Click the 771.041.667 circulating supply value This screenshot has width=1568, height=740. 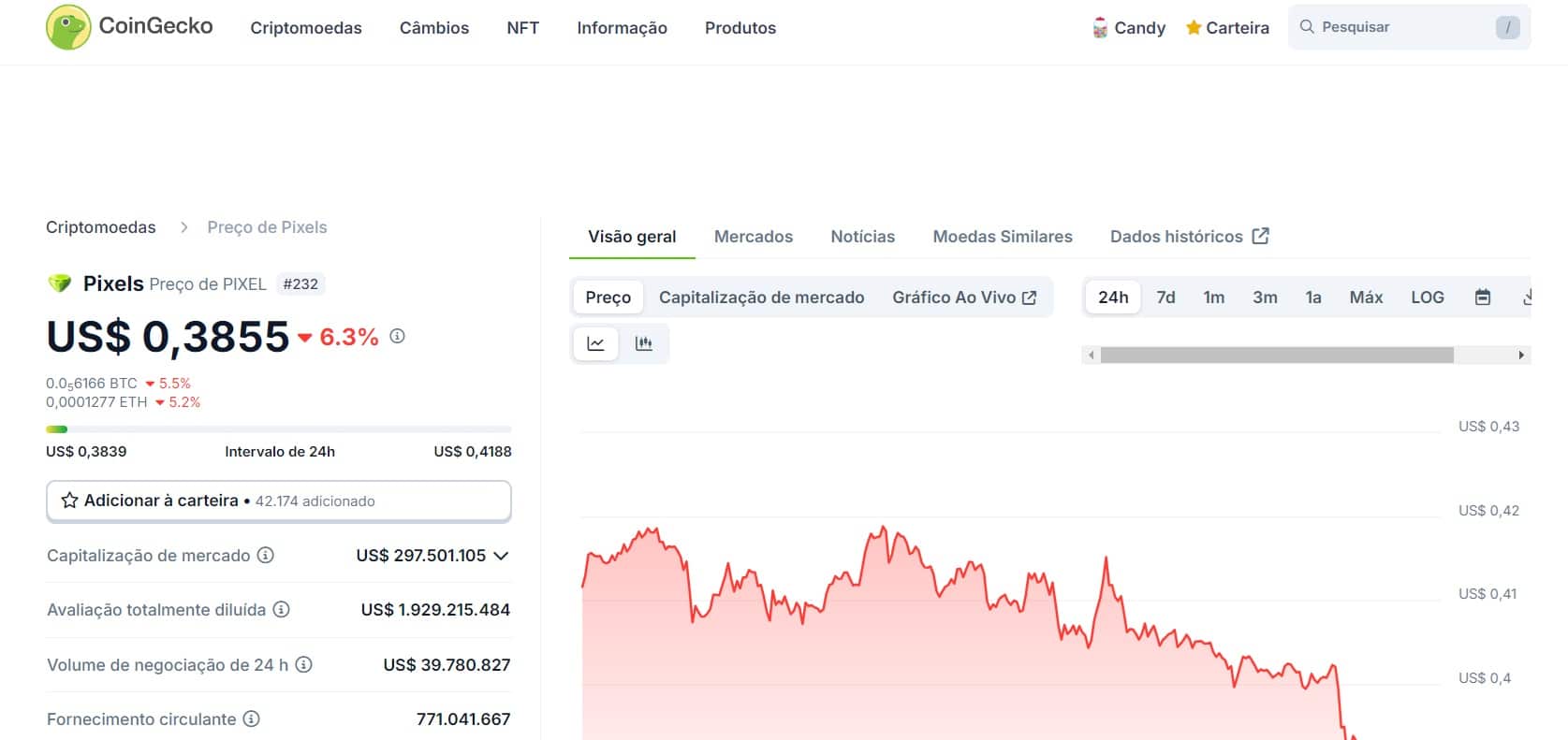click(463, 719)
